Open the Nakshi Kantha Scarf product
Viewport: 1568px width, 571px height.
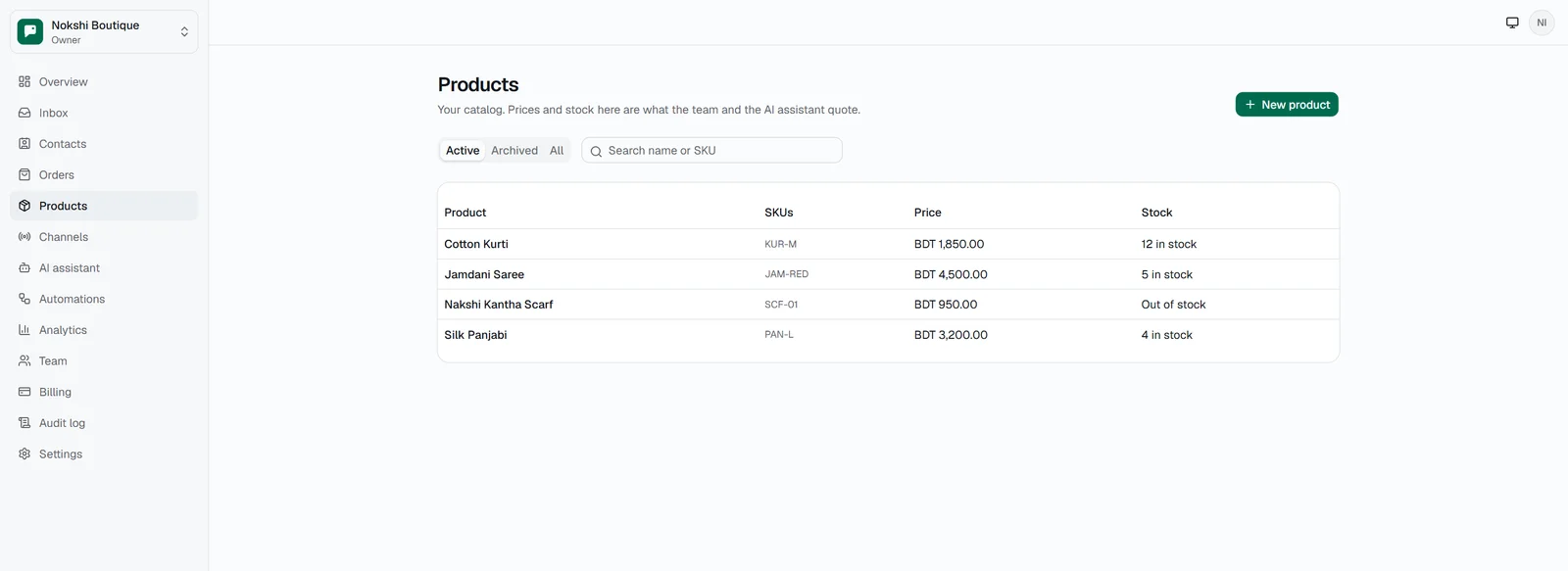point(499,305)
